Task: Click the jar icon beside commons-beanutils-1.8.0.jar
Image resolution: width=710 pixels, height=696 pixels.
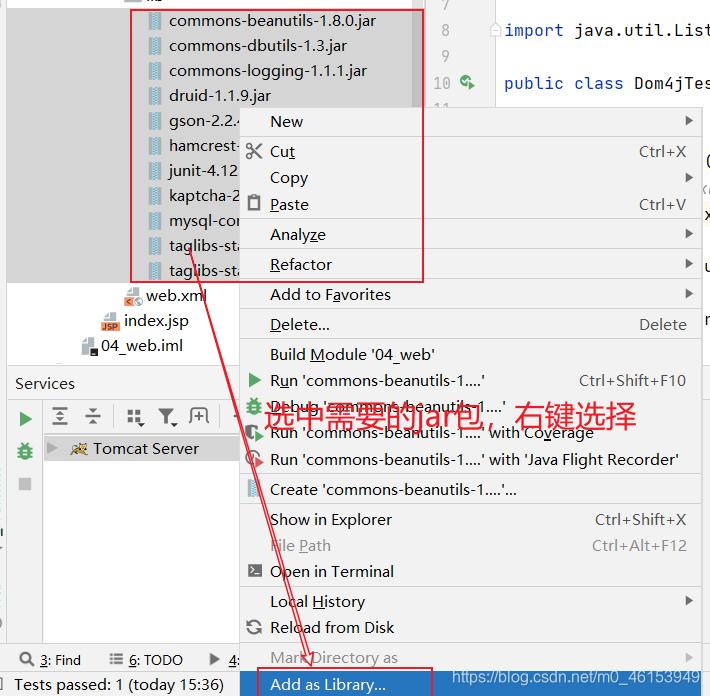Action: 155,21
